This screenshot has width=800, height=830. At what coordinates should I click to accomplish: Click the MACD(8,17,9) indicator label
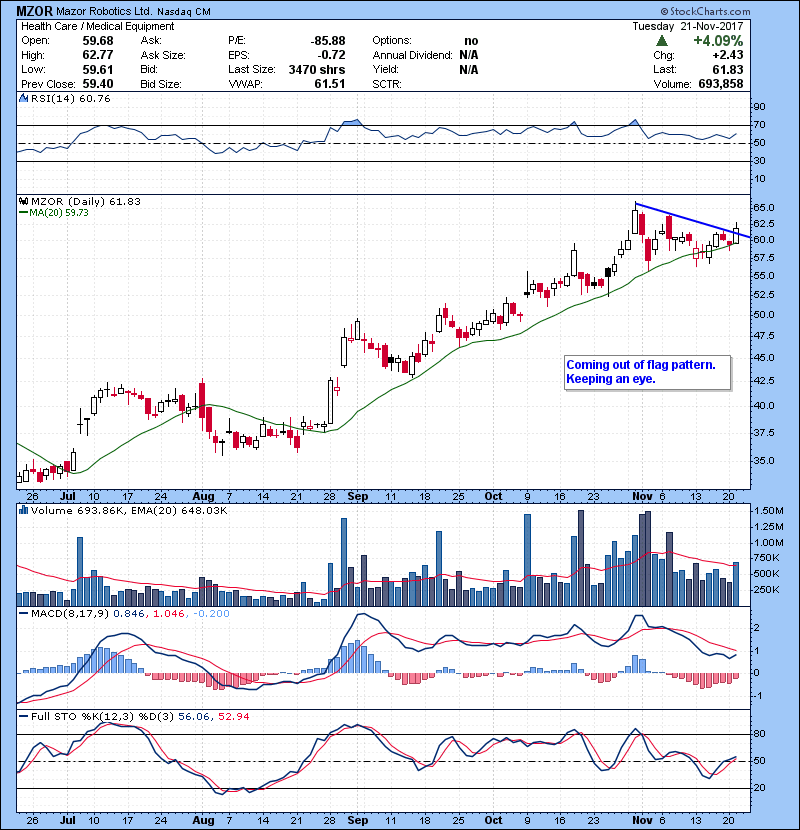[x=70, y=614]
